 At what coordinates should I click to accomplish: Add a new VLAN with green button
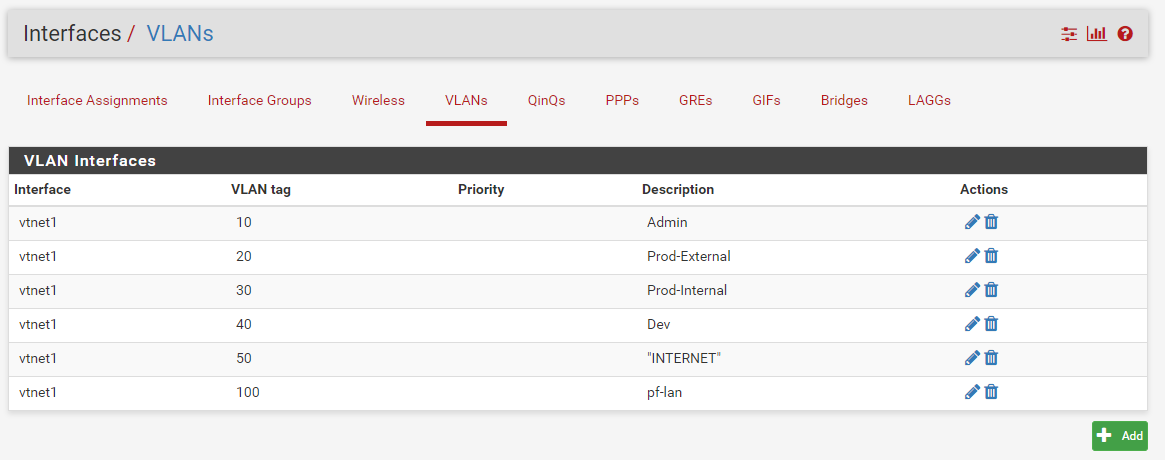click(x=1120, y=436)
